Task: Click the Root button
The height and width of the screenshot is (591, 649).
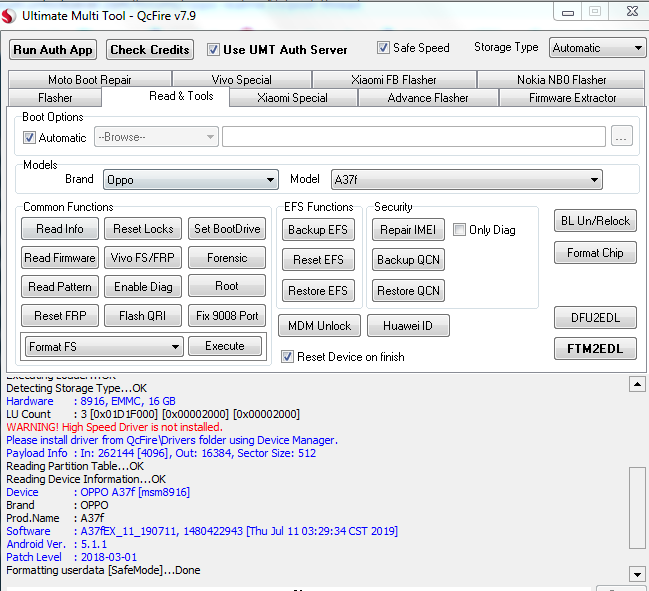Action: [227, 286]
